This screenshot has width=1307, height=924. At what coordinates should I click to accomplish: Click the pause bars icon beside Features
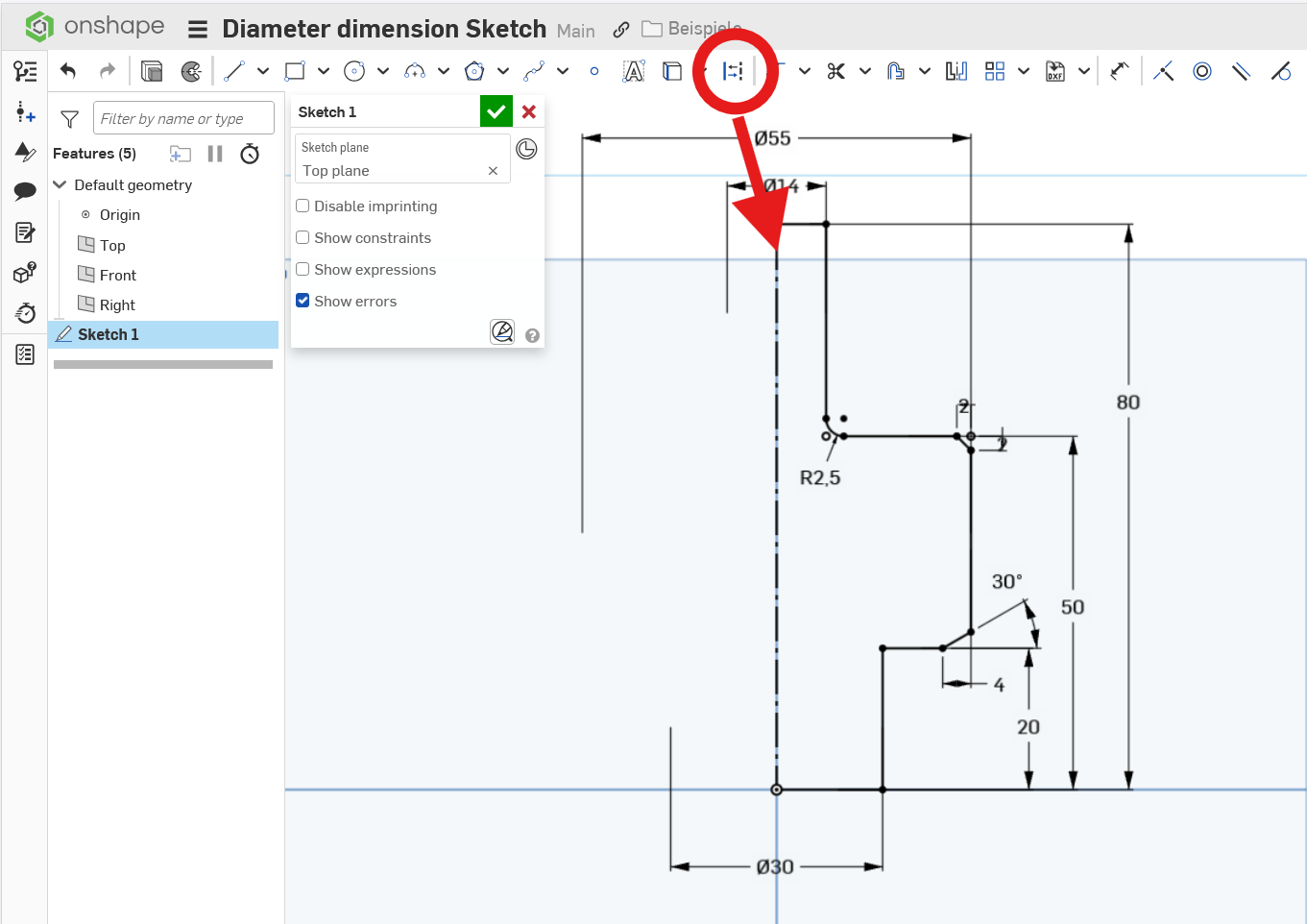pos(215,154)
